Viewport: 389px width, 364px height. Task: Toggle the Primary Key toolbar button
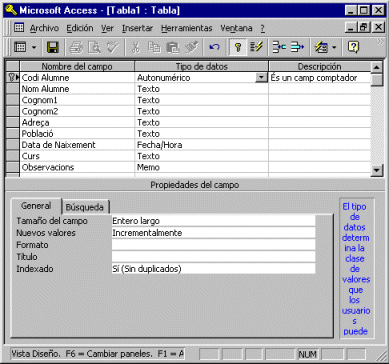point(238,47)
